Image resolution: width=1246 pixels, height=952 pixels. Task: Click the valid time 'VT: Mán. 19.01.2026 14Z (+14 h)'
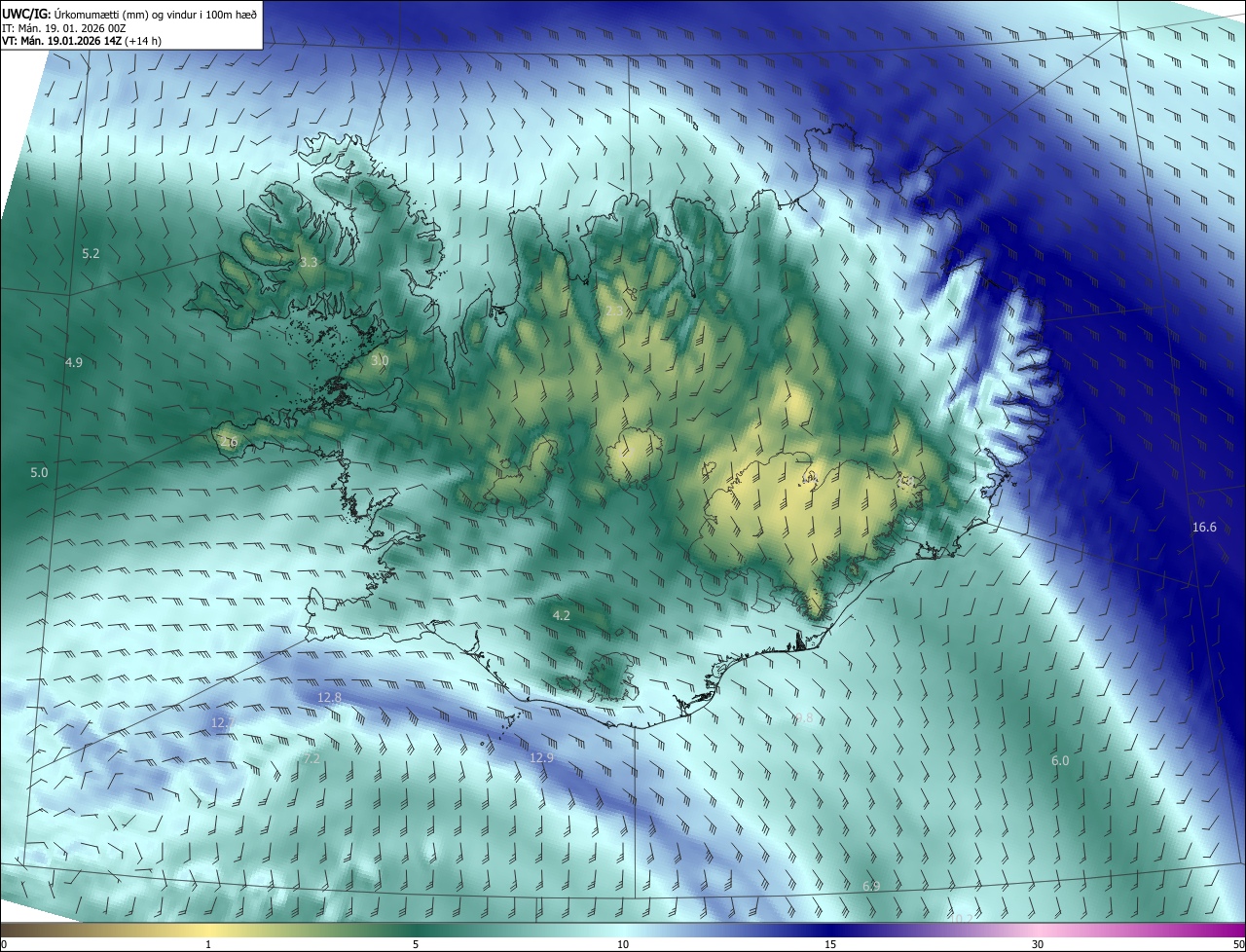click(x=82, y=41)
